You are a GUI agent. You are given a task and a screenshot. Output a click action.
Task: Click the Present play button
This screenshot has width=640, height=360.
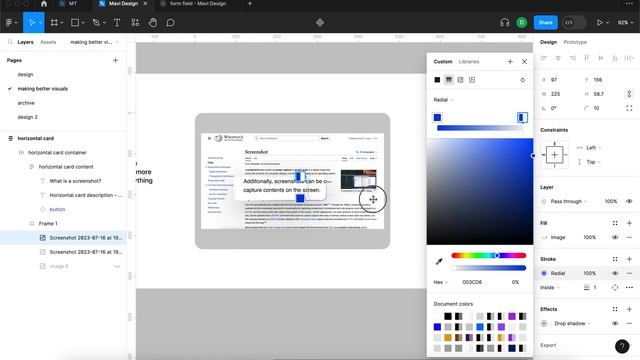tap(600, 22)
